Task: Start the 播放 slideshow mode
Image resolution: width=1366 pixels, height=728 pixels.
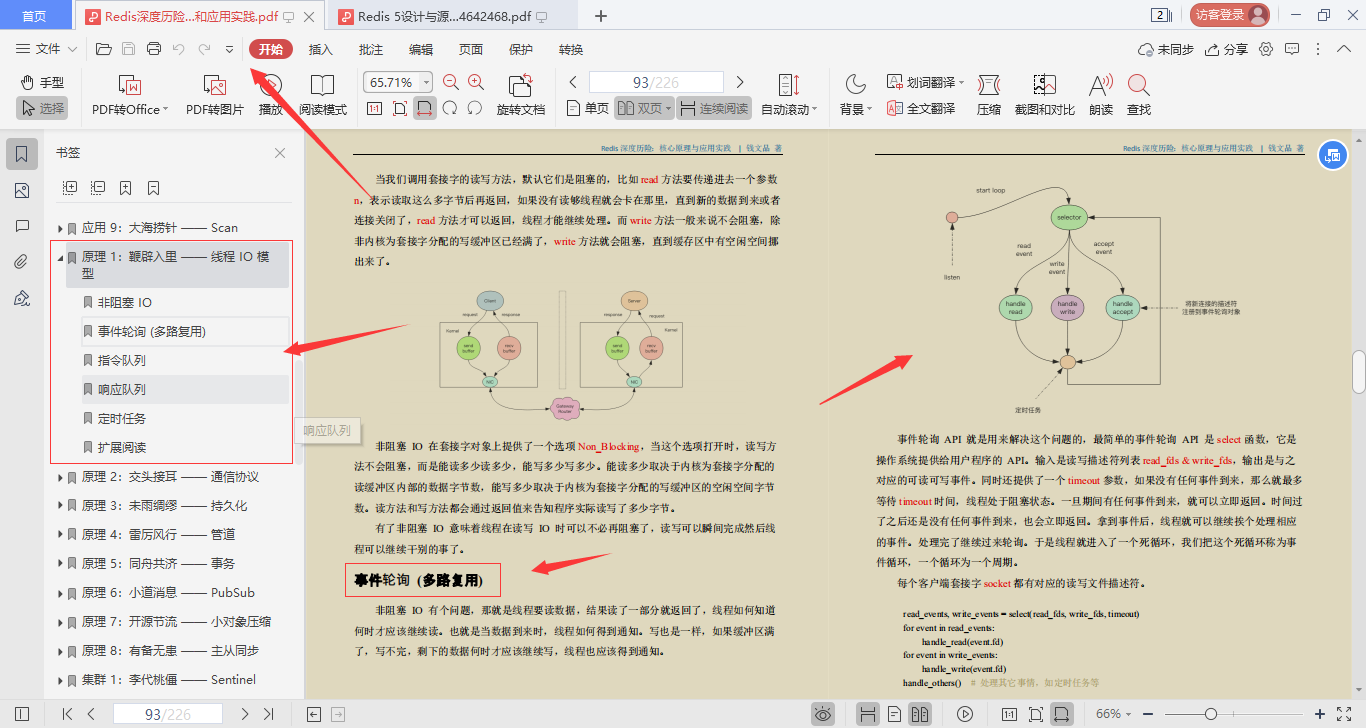Action: 270,95
